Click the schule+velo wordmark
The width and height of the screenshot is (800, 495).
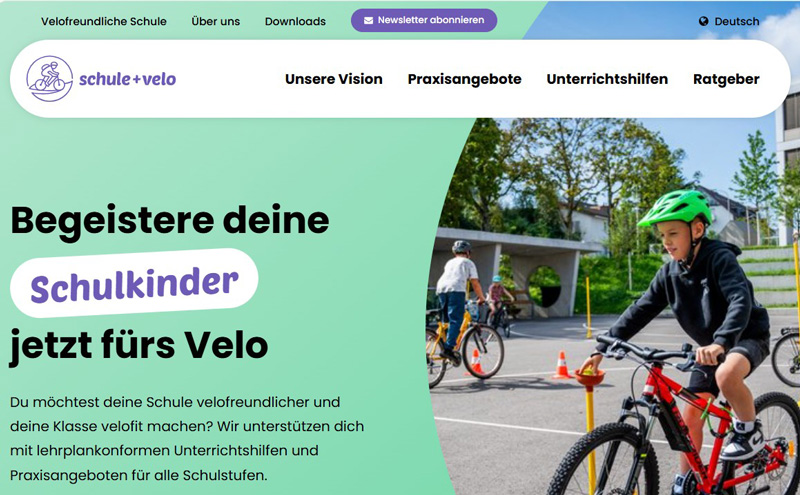click(128, 79)
